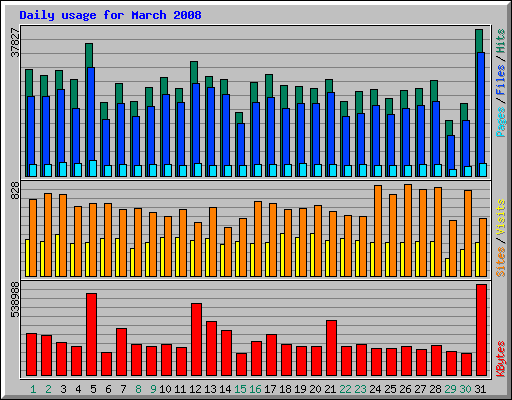This screenshot has height=400, width=512.
Task: Click the Files legend label
Action: pyautogui.click(x=501, y=80)
